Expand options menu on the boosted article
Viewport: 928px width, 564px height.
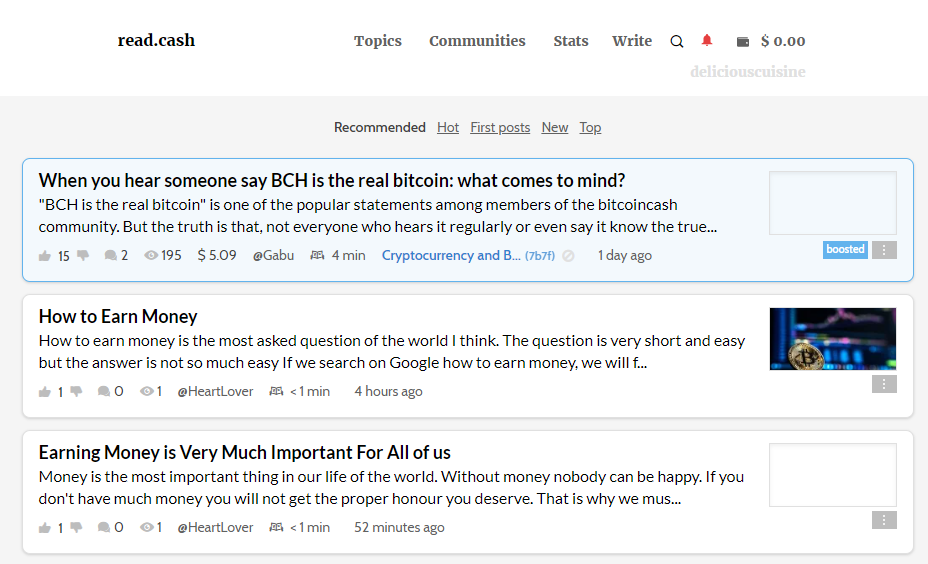tap(884, 250)
